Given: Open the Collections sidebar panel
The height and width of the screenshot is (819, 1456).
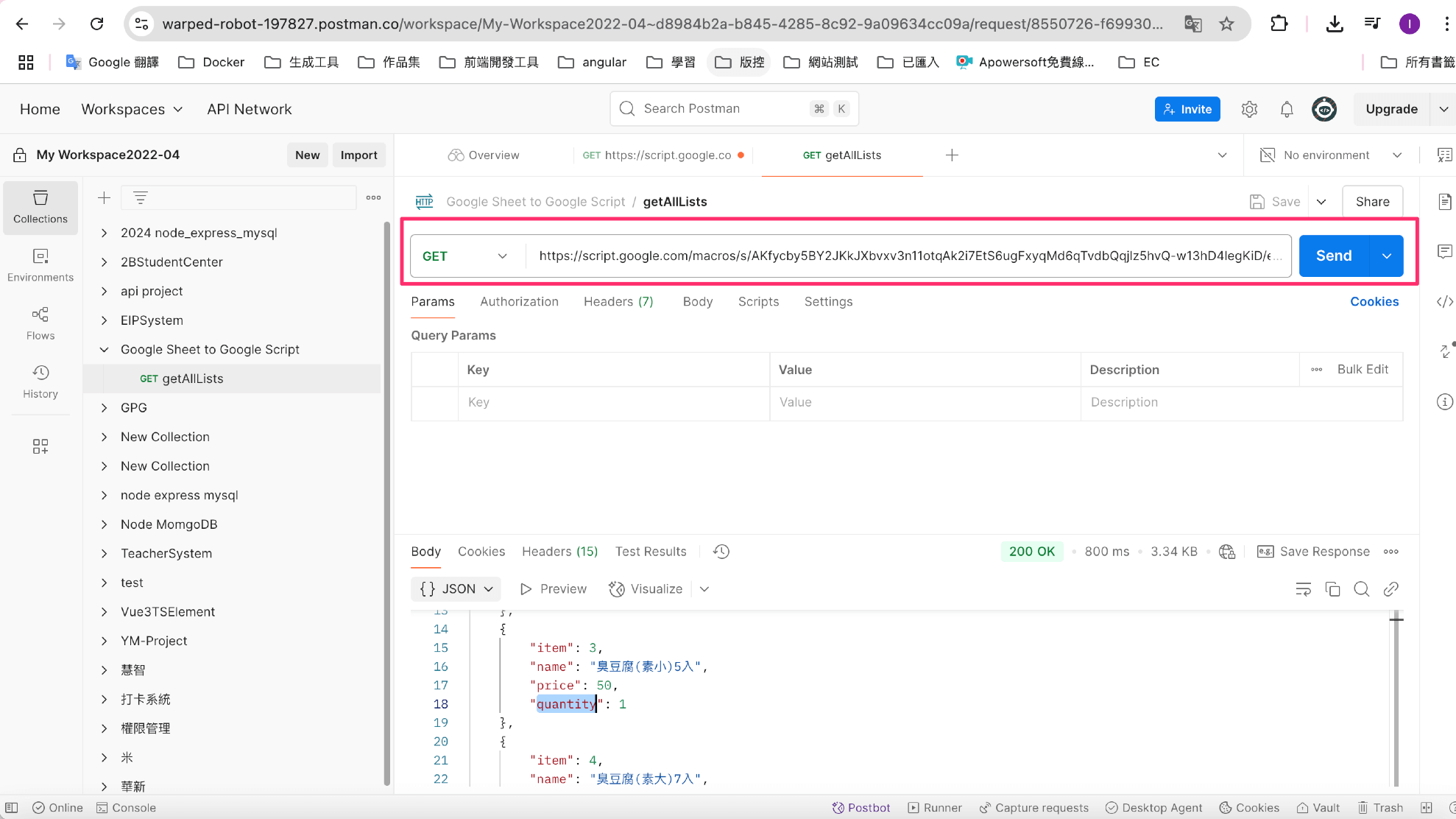Looking at the screenshot, I should (40, 207).
